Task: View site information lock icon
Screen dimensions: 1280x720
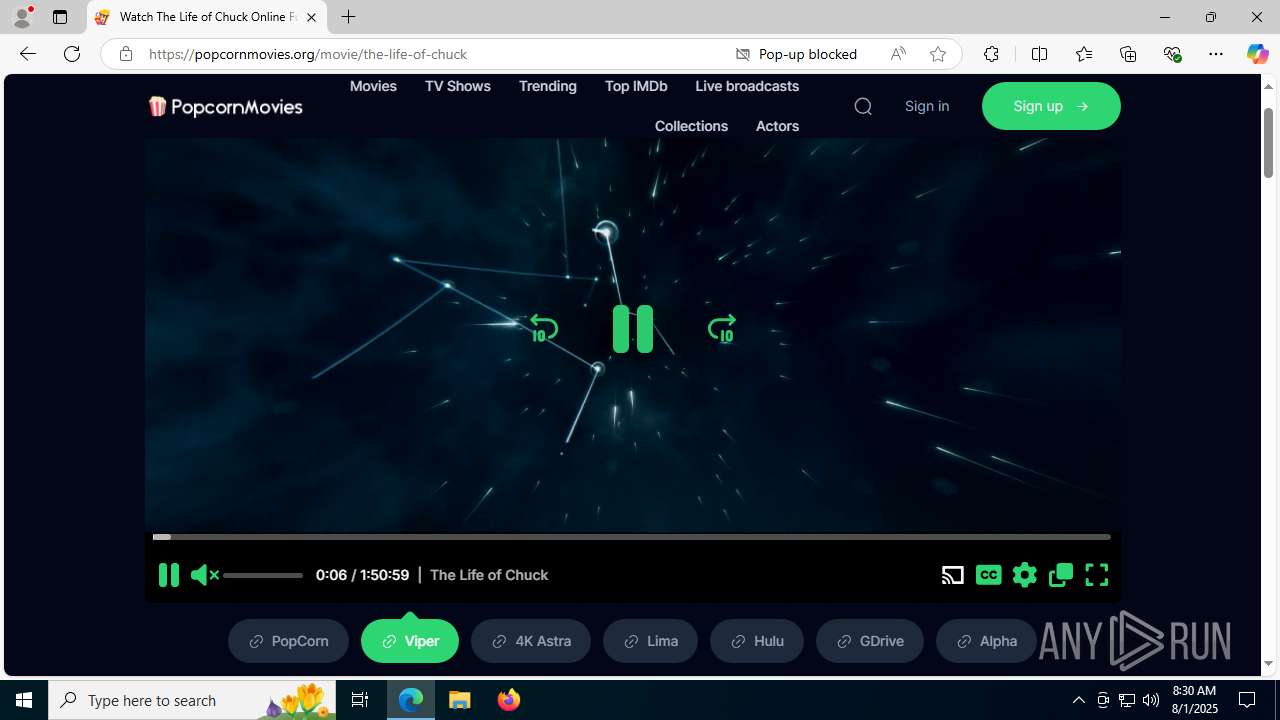Action: tap(125, 54)
